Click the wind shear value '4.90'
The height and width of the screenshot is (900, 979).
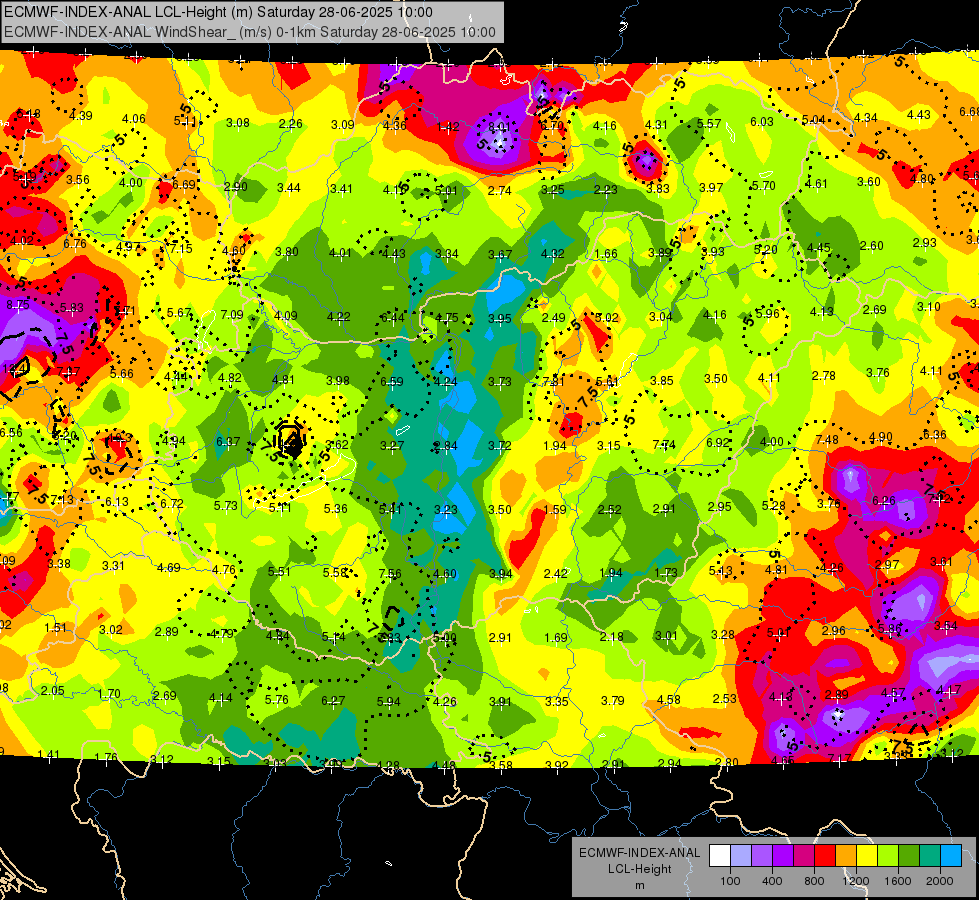coord(880,437)
